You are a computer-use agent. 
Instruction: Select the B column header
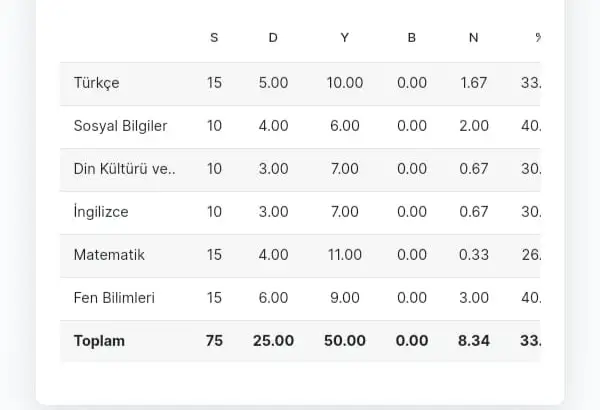click(x=412, y=38)
